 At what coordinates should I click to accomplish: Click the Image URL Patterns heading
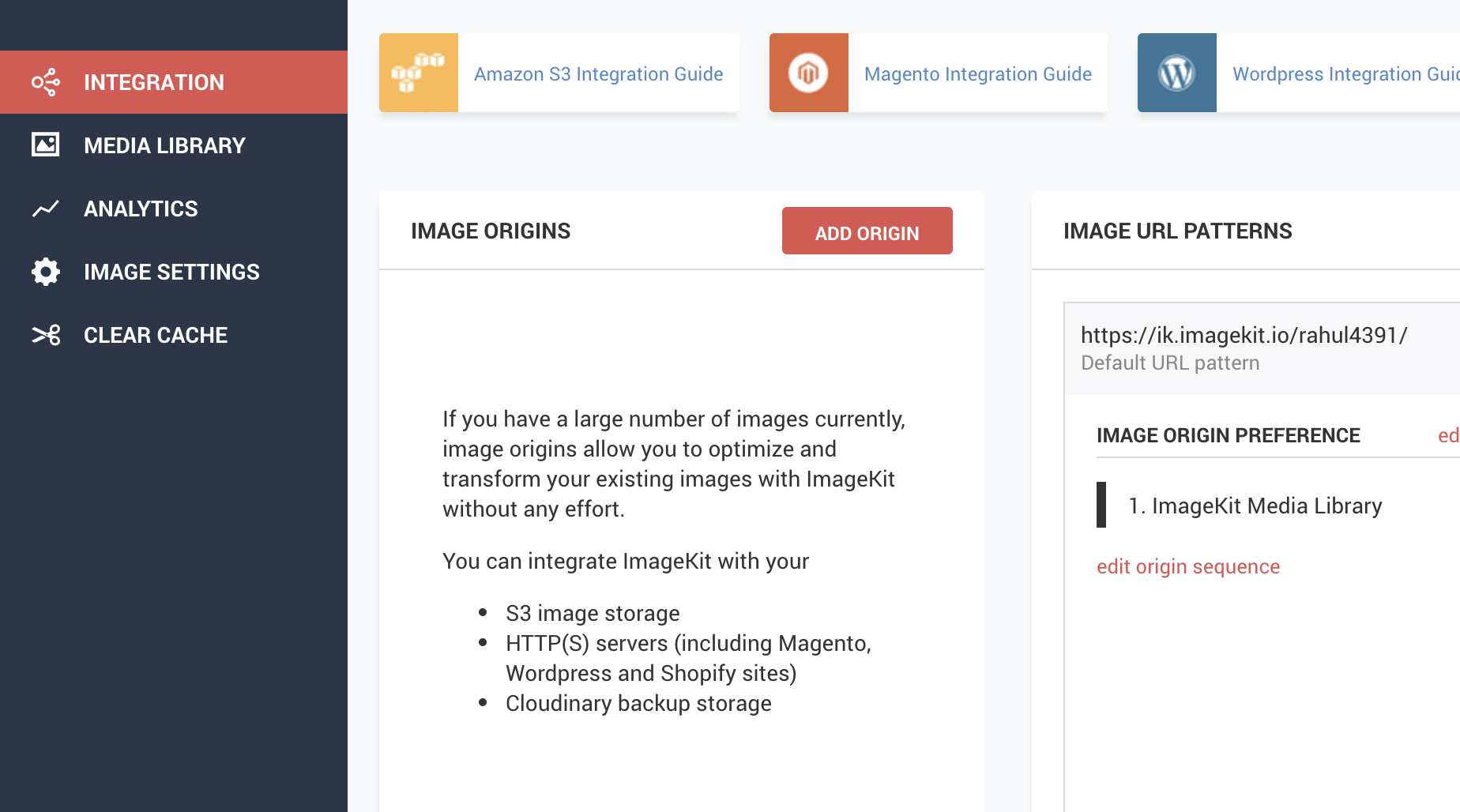pos(1178,231)
